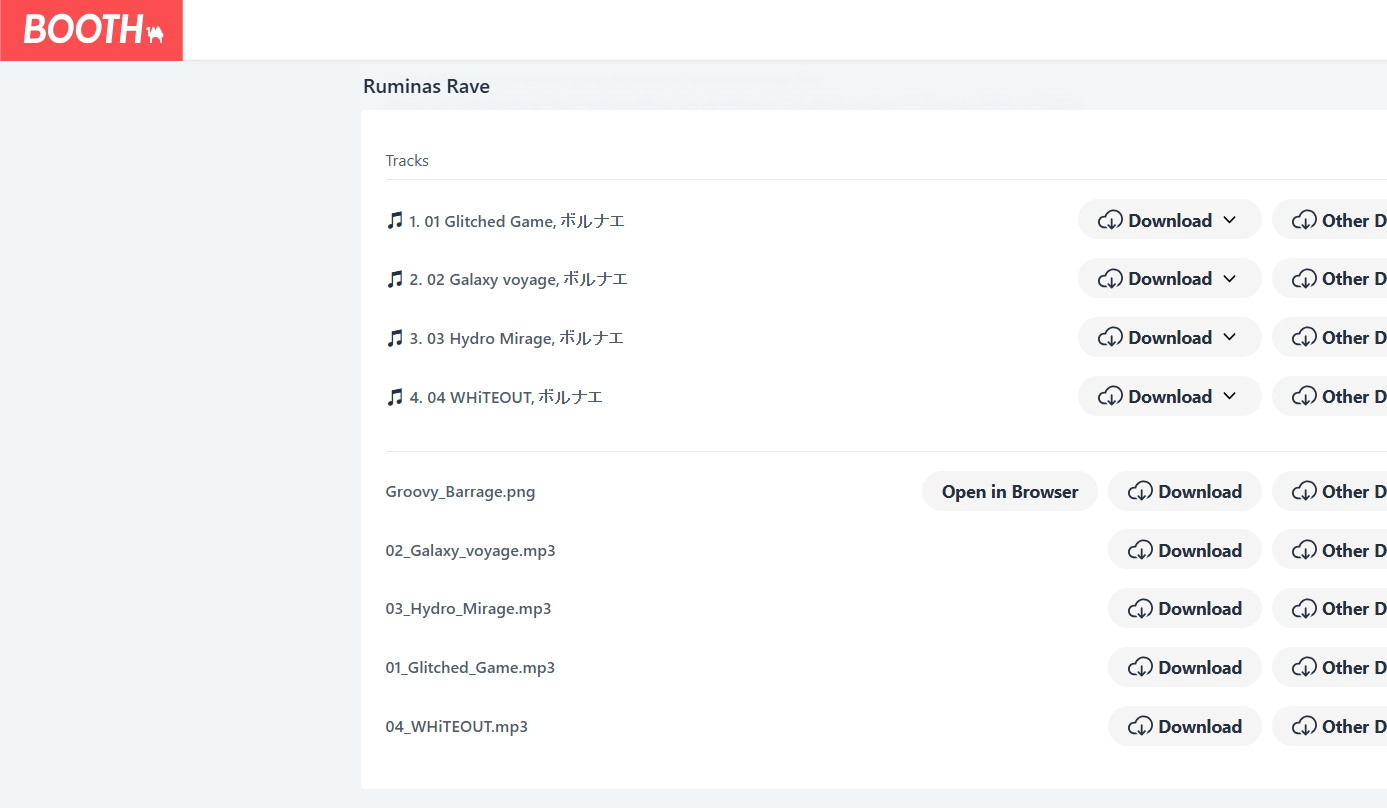The height and width of the screenshot is (808, 1387).
Task: Click music note icon beside WHiTEOUT track
Action: (395, 397)
